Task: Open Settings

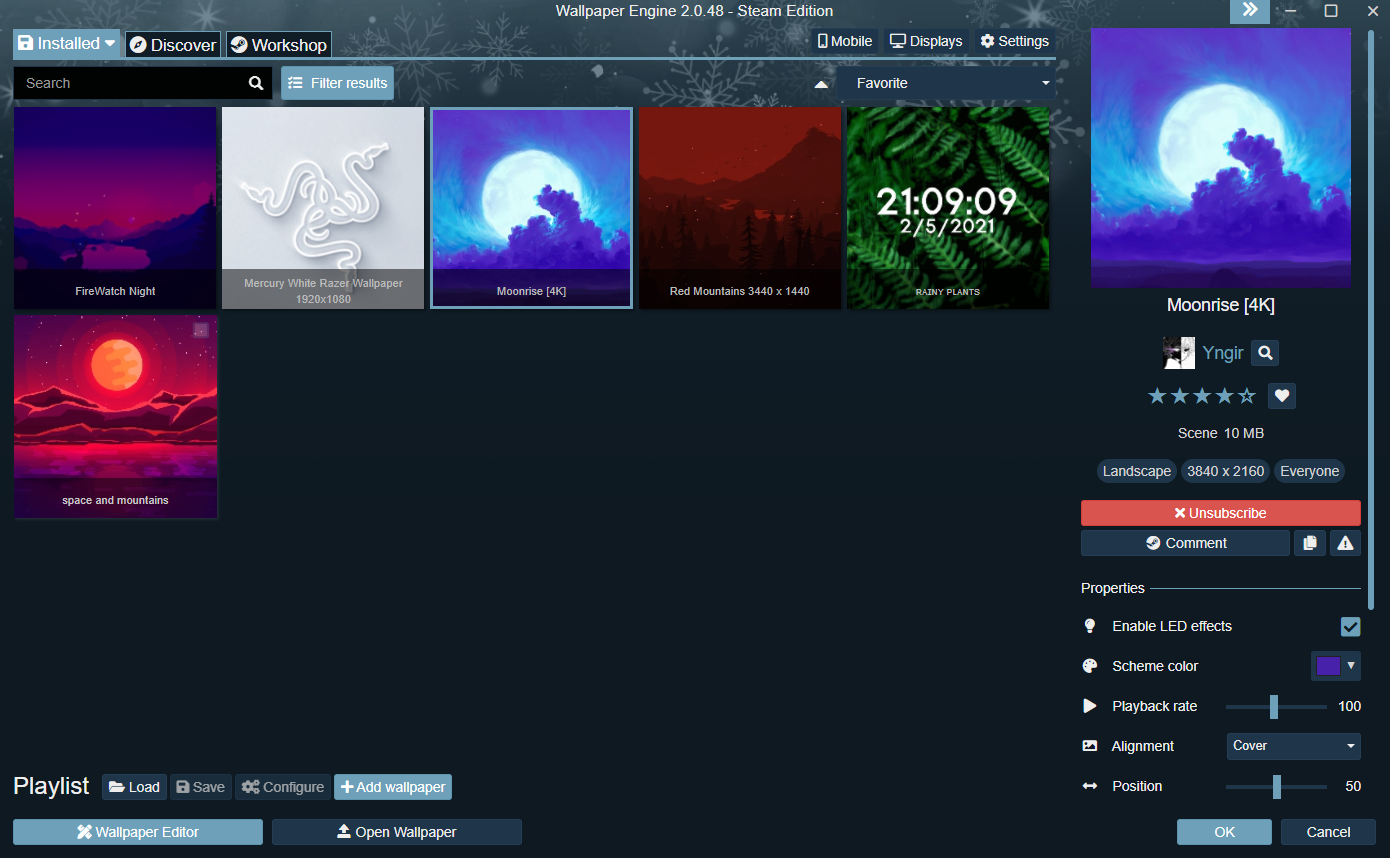Action: click(x=1015, y=41)
